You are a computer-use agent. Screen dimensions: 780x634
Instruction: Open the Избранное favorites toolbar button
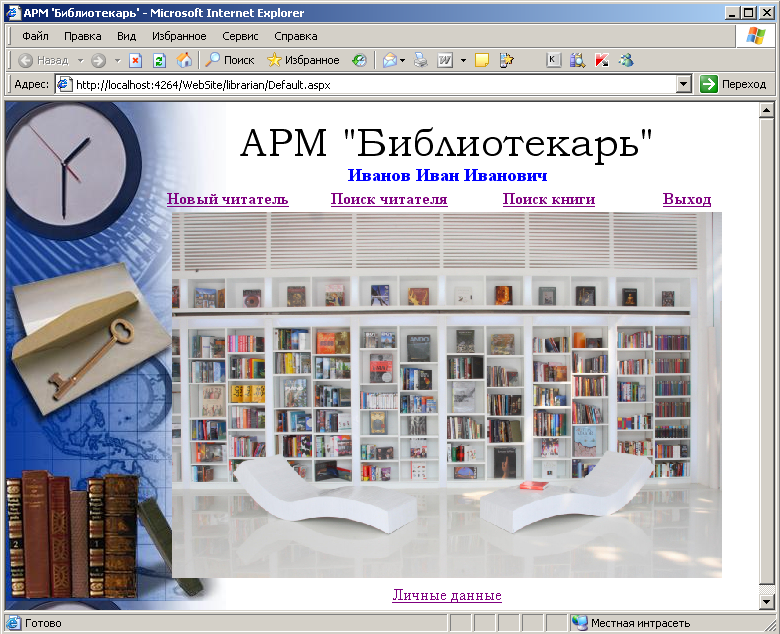pyautogui.click(x=303, y=60)
